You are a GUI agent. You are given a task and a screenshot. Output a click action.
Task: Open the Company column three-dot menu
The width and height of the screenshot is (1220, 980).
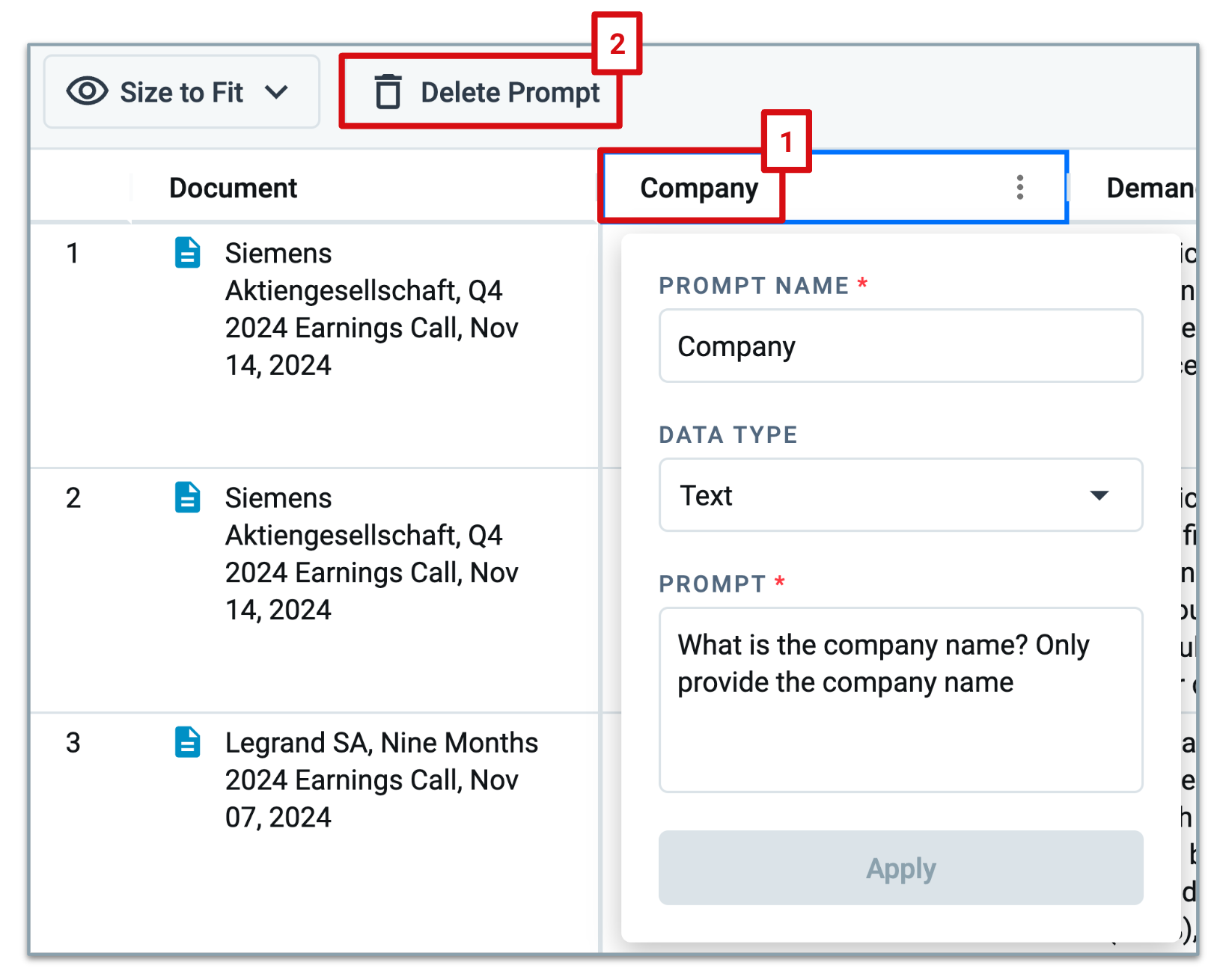(x=1019, y=187)
